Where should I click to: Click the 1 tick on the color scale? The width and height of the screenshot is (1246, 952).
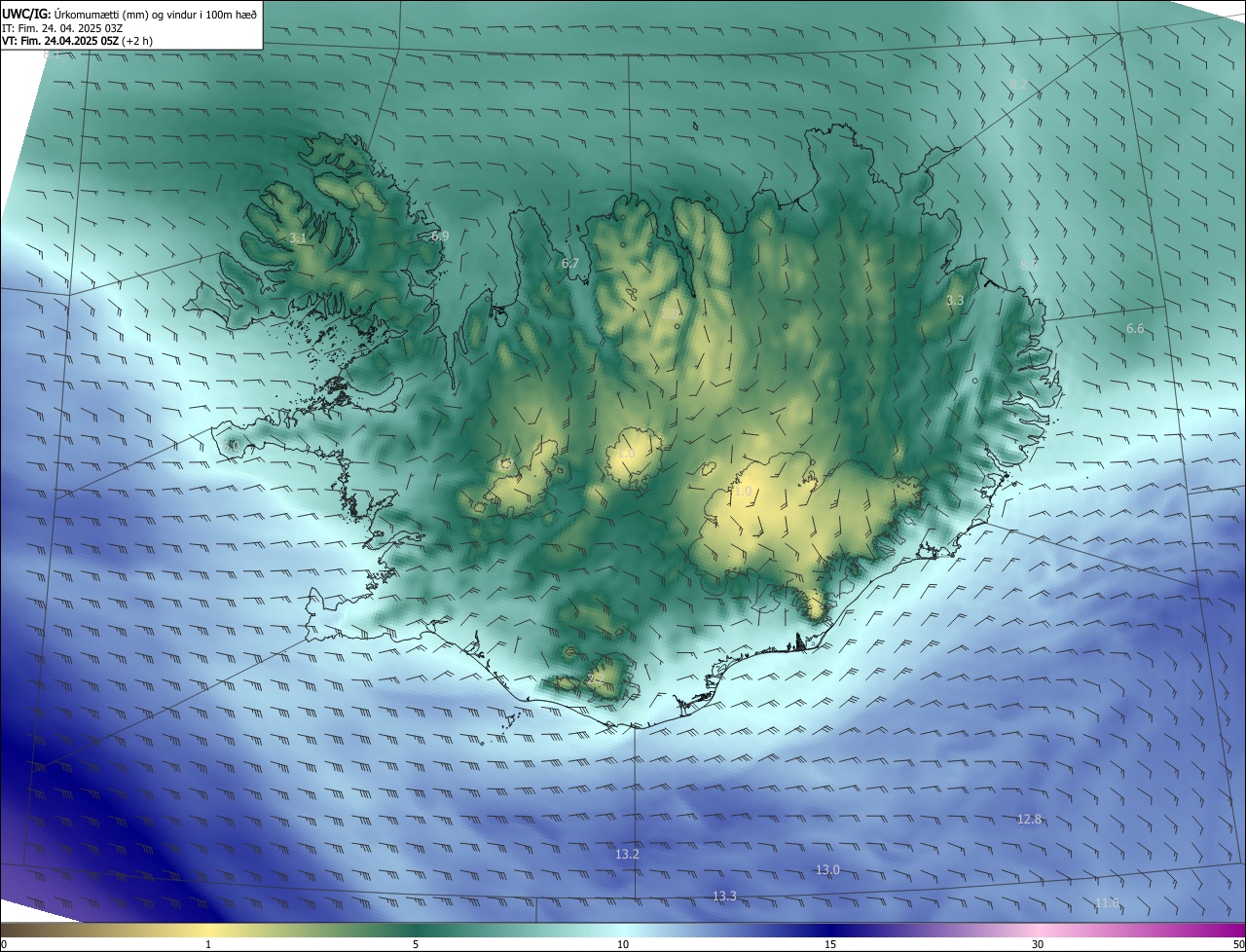click(208, 944)
